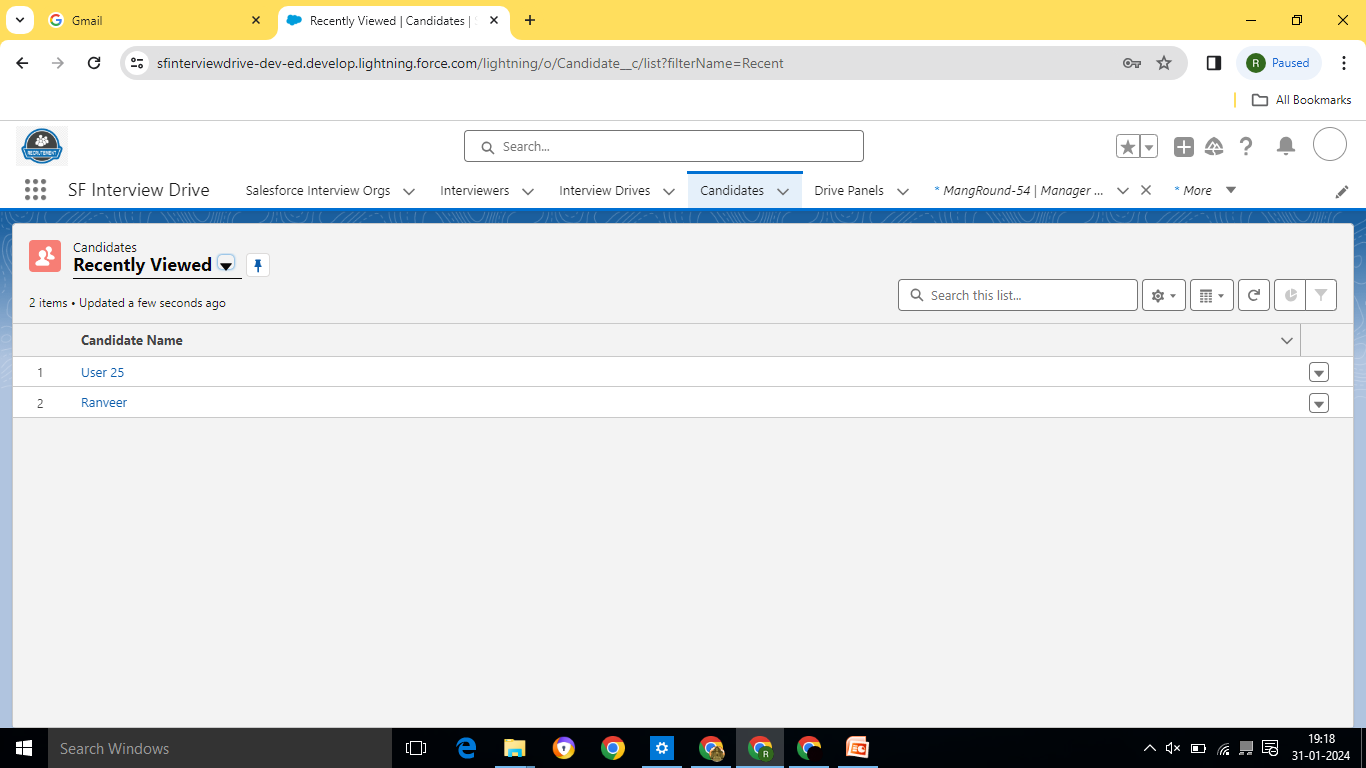Open the Ranveer candidate record
The image size is (1366, 768).
tap(104, 402)
